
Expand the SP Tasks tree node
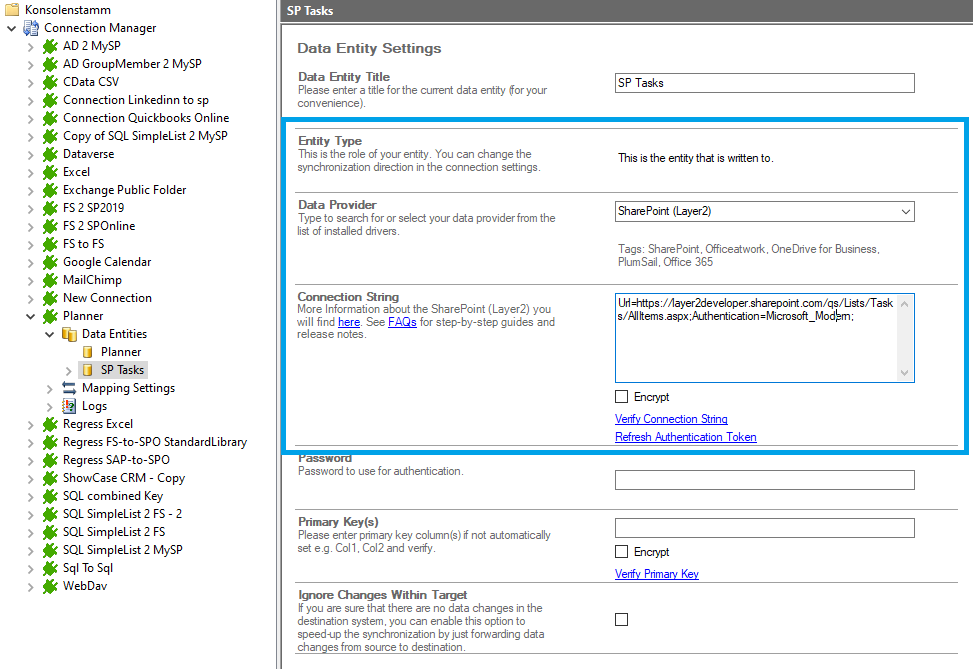[x=68, y=370]
